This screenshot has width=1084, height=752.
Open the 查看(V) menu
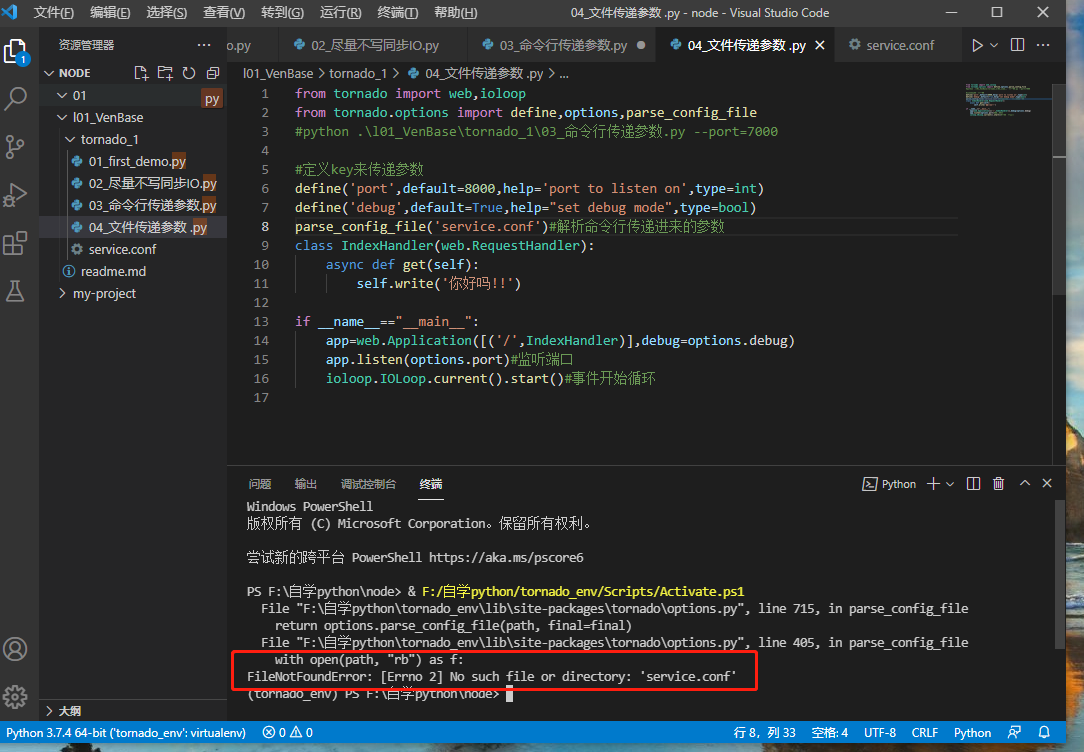[224, 12]
